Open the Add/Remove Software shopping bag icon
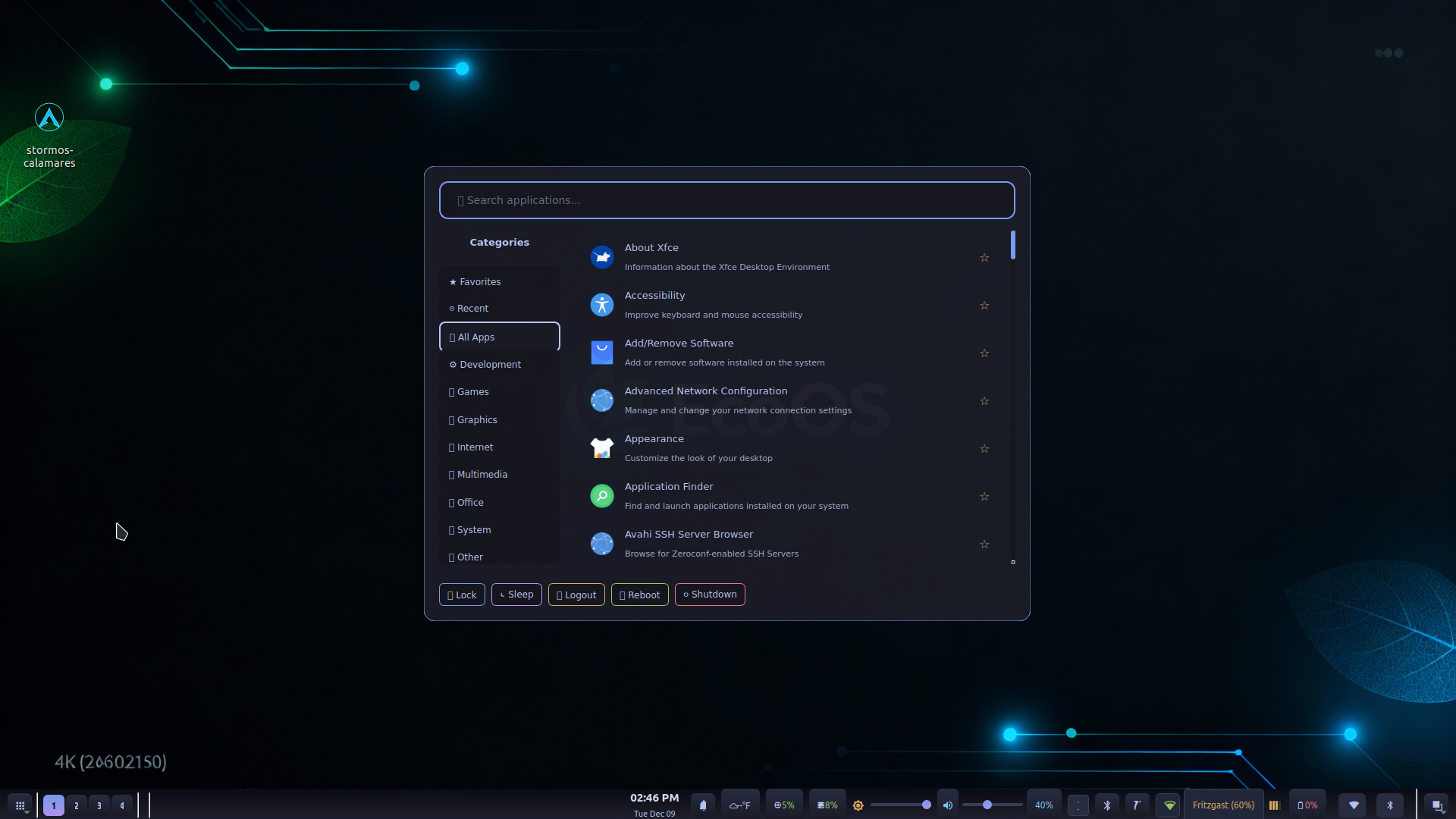 [x=601, y=353]
